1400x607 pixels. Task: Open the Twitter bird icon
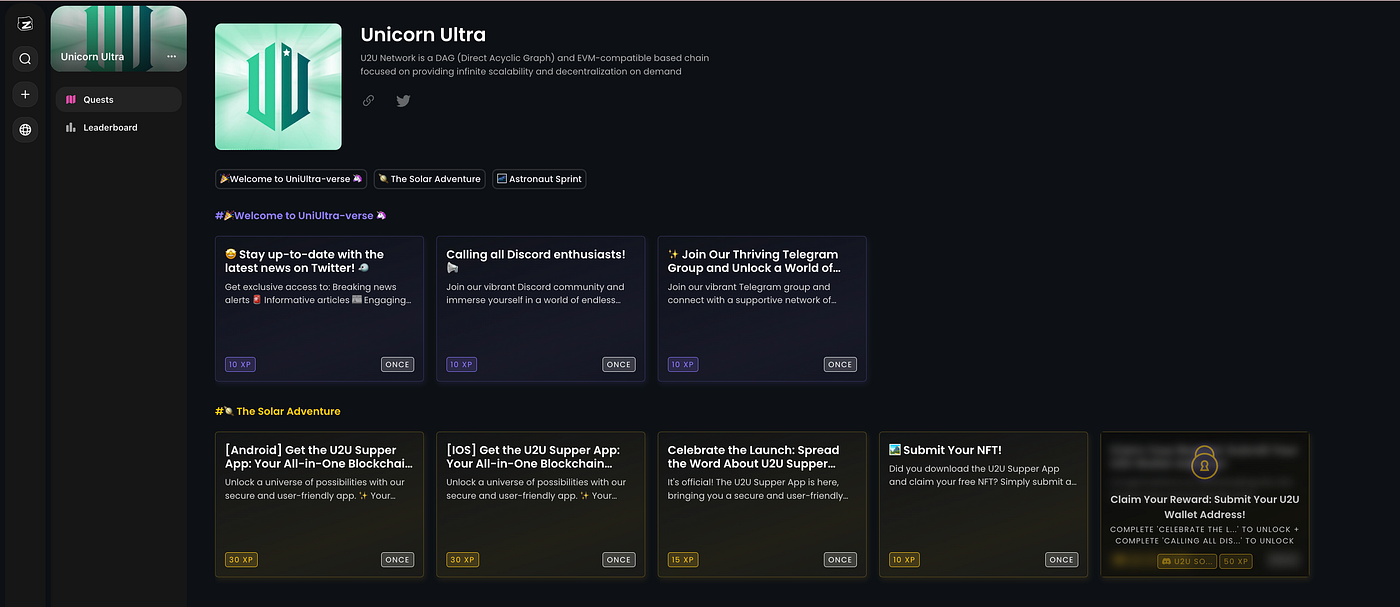(403, 100)
